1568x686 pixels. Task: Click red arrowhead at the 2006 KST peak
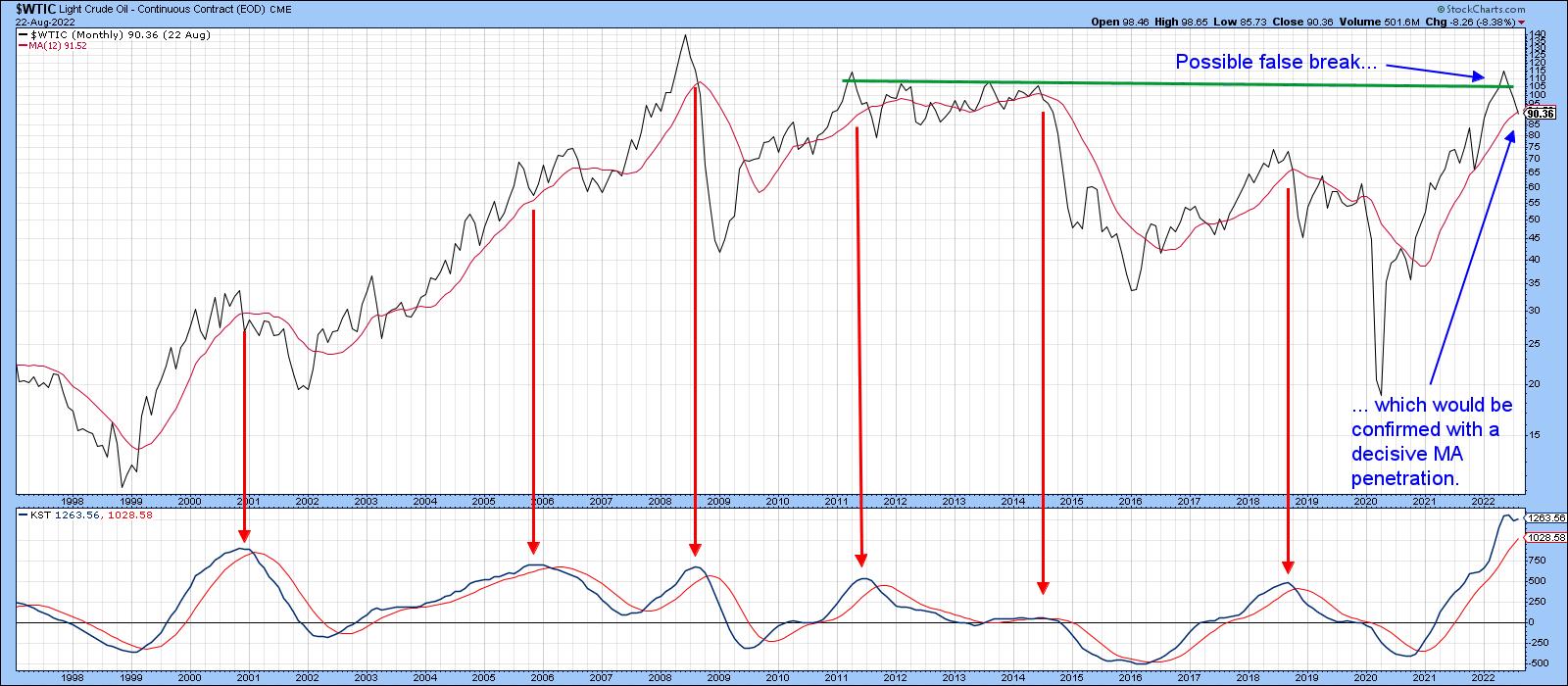coord(533,547)
